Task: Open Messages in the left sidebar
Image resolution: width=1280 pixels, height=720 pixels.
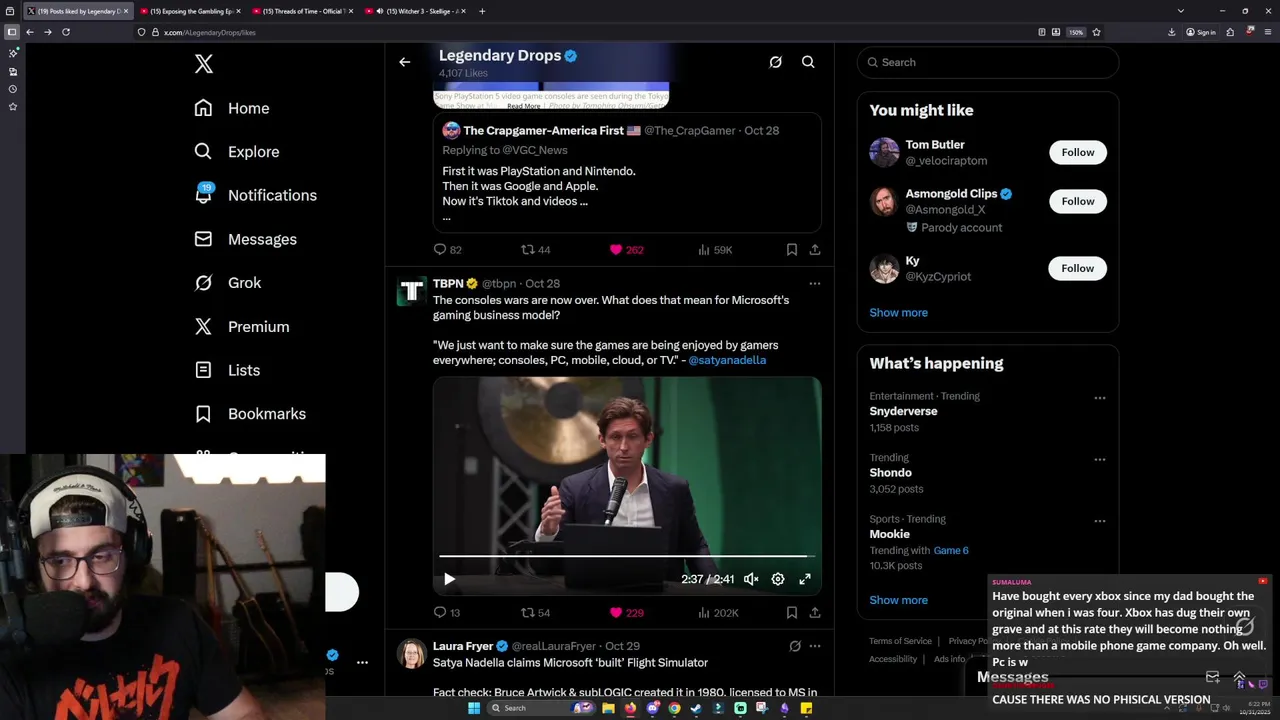Action: [x=246, y=239]
